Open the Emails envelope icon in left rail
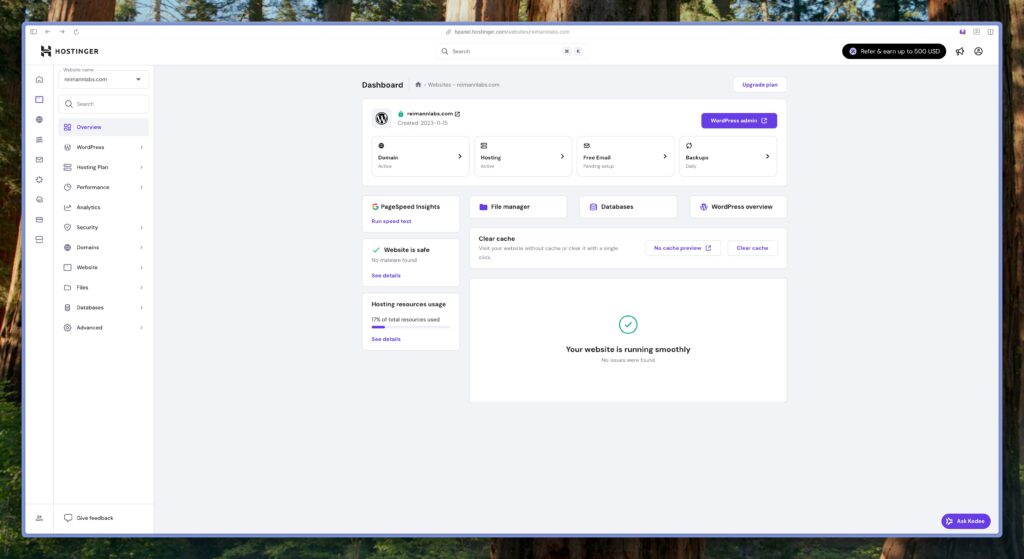The width and height of the screenshot is (1024, 559). tap(39, 159)
